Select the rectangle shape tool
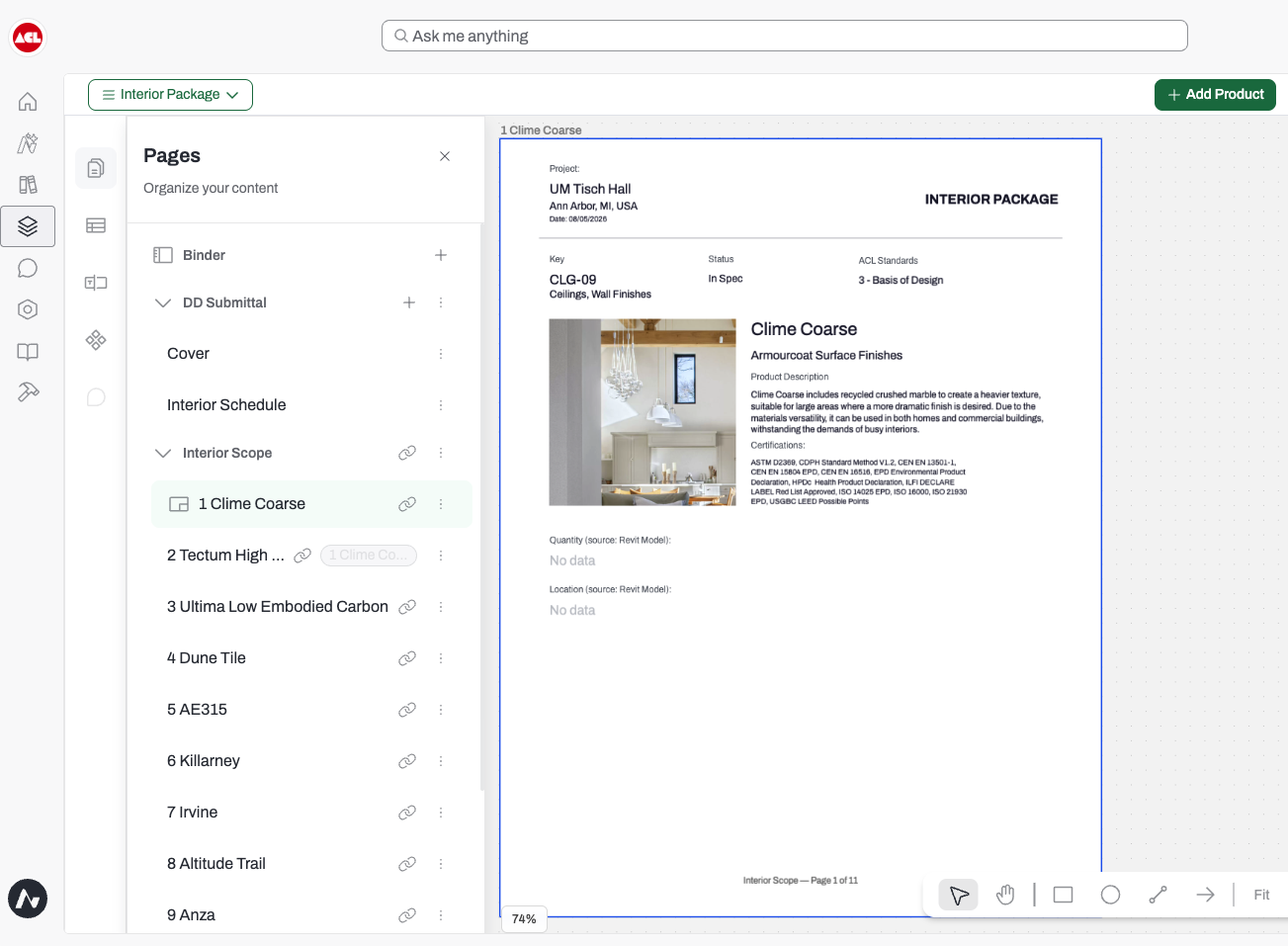1288x946 pixels. point(1064,895)
